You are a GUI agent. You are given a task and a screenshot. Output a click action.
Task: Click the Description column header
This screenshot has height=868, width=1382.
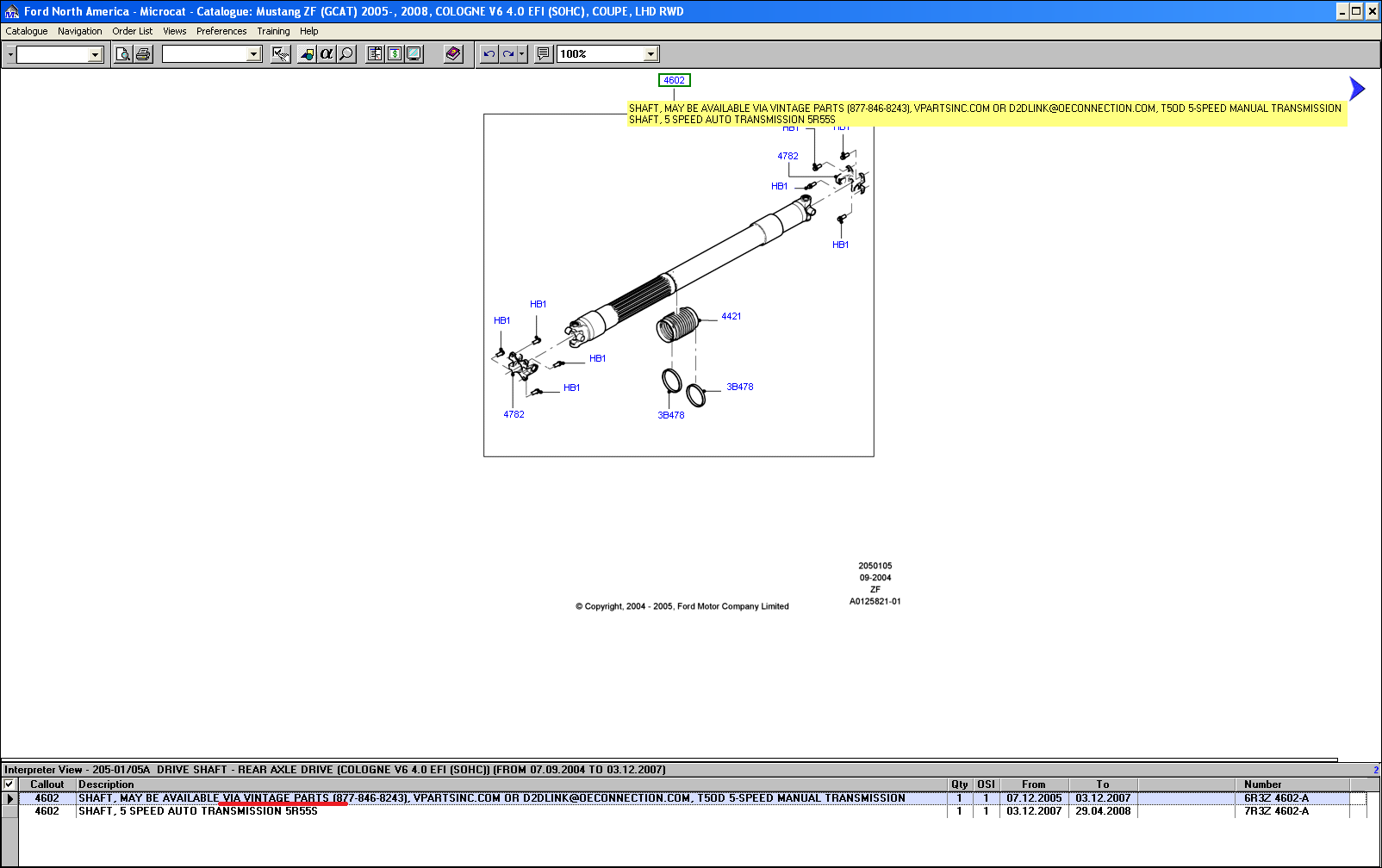(512, 784)
